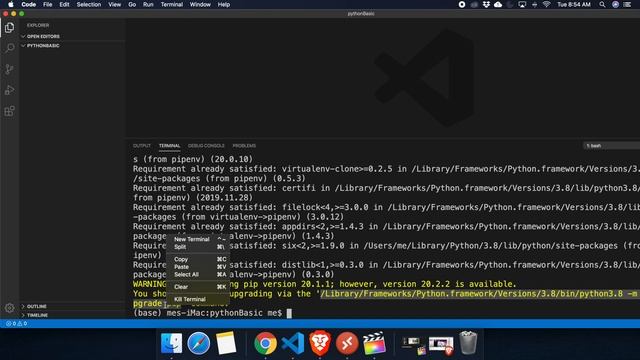Launch the Brave browser from the dock
640x360 pixels.
click(320, 343)
